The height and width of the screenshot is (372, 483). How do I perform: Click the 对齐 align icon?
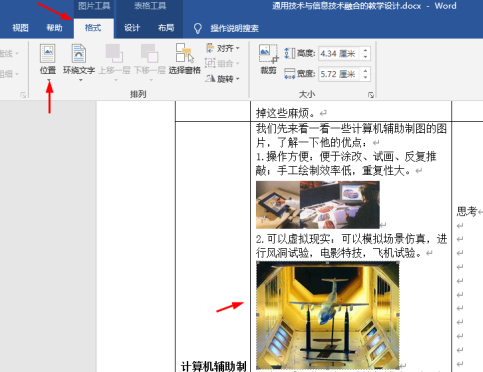click(210, 48)
